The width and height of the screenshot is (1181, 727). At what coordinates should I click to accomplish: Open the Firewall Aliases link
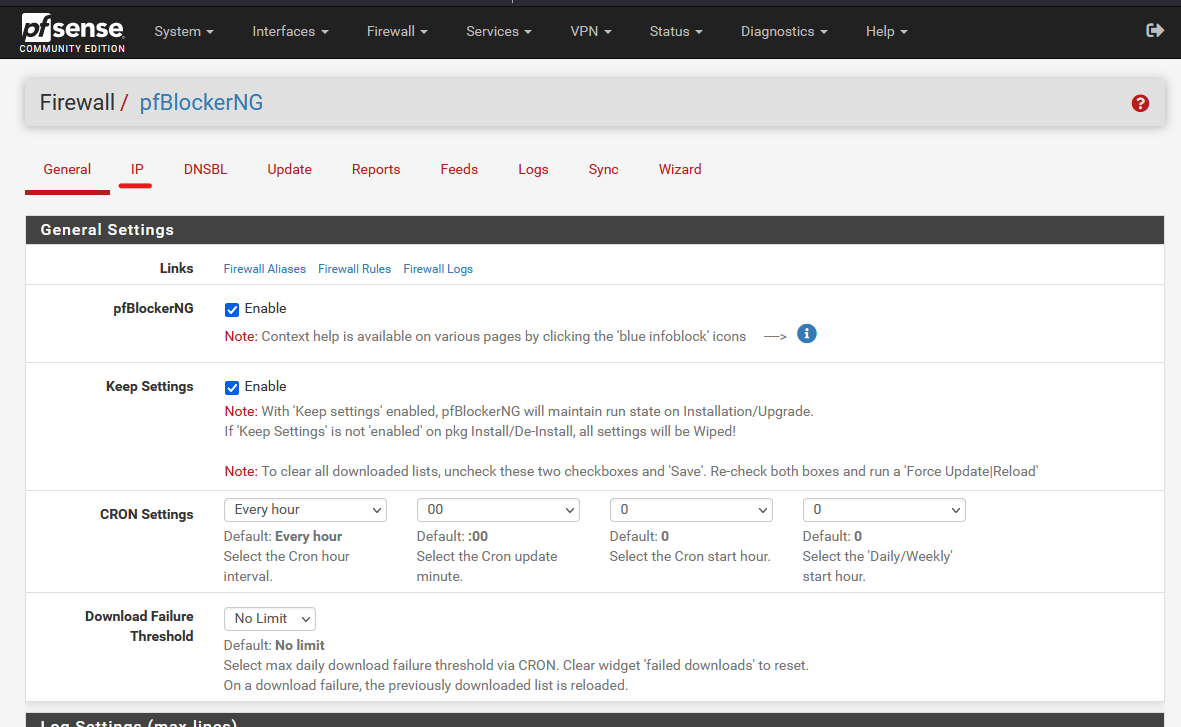264,269
